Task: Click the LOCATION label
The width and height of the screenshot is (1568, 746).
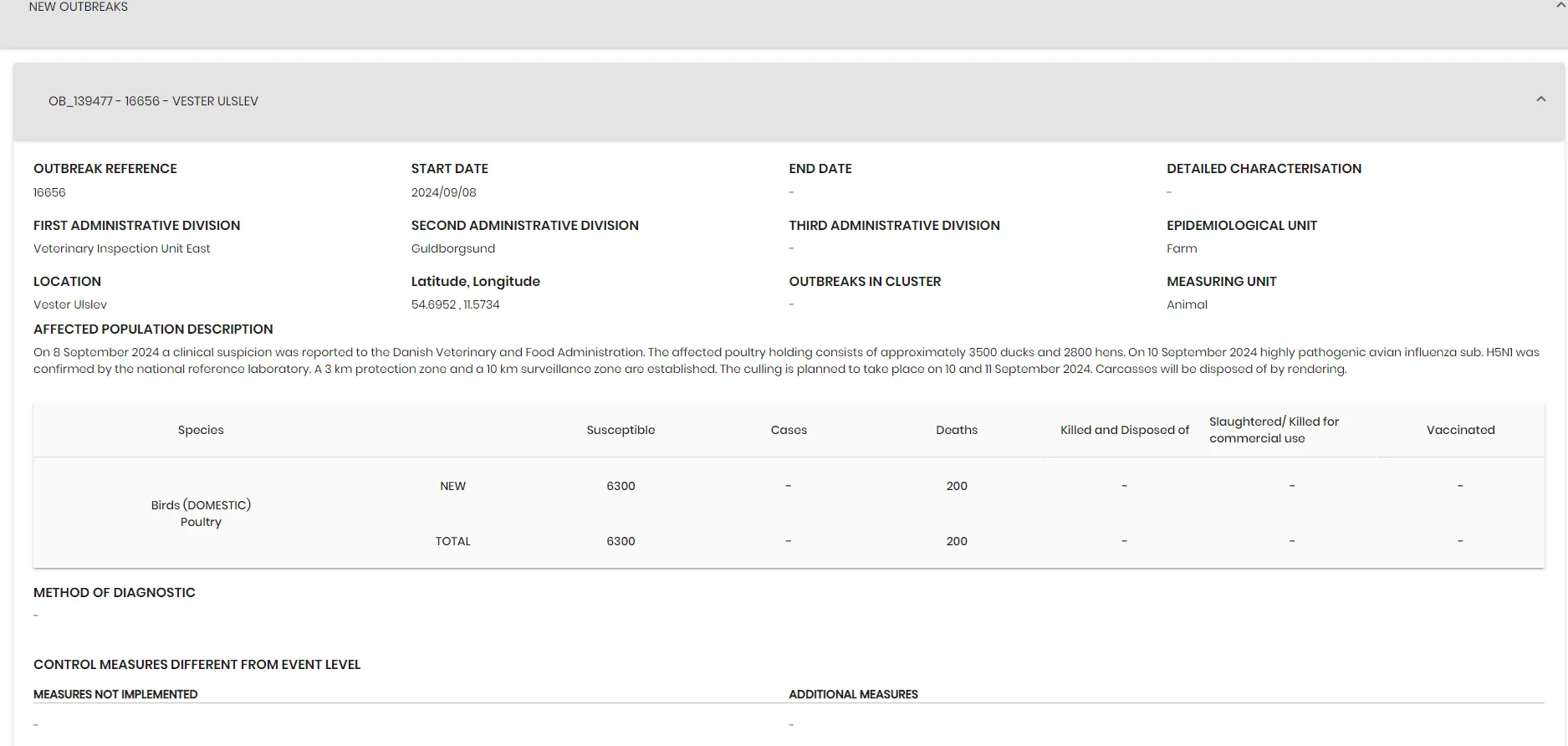Action: pos(67,282)
